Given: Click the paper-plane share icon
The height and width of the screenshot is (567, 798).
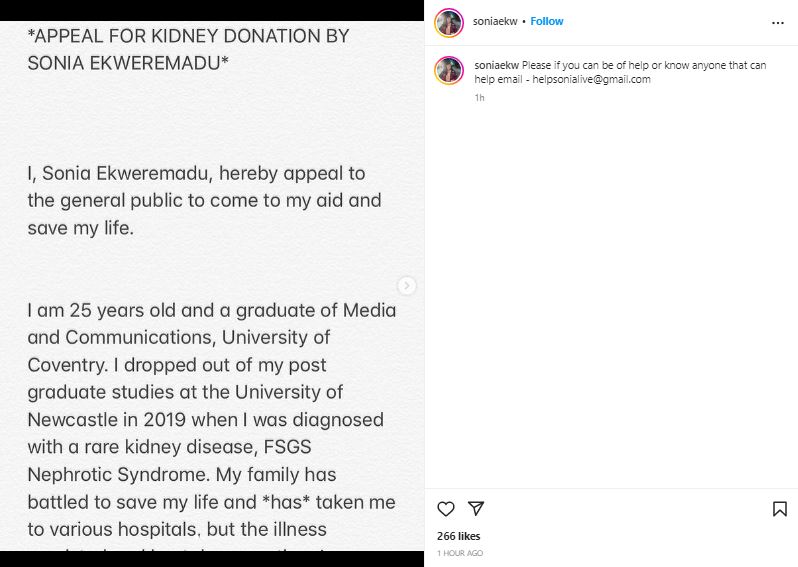Looking at the screenshot, I should [x=476, y=509].
